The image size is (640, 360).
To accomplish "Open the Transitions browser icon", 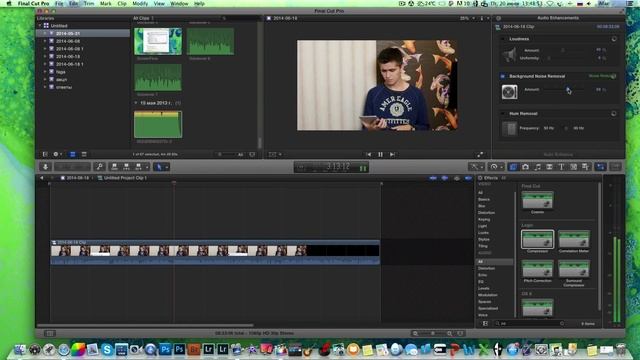I will coord(549,167).
